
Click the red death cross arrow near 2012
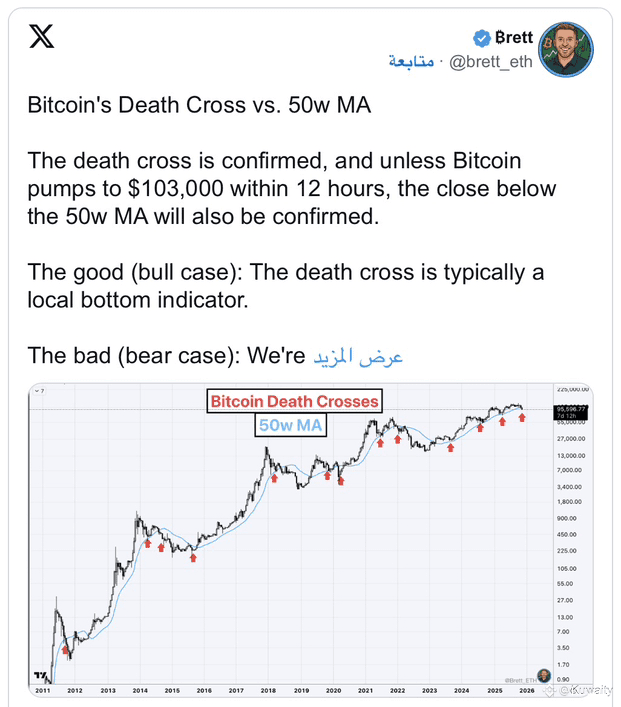[x=66, y=649]
